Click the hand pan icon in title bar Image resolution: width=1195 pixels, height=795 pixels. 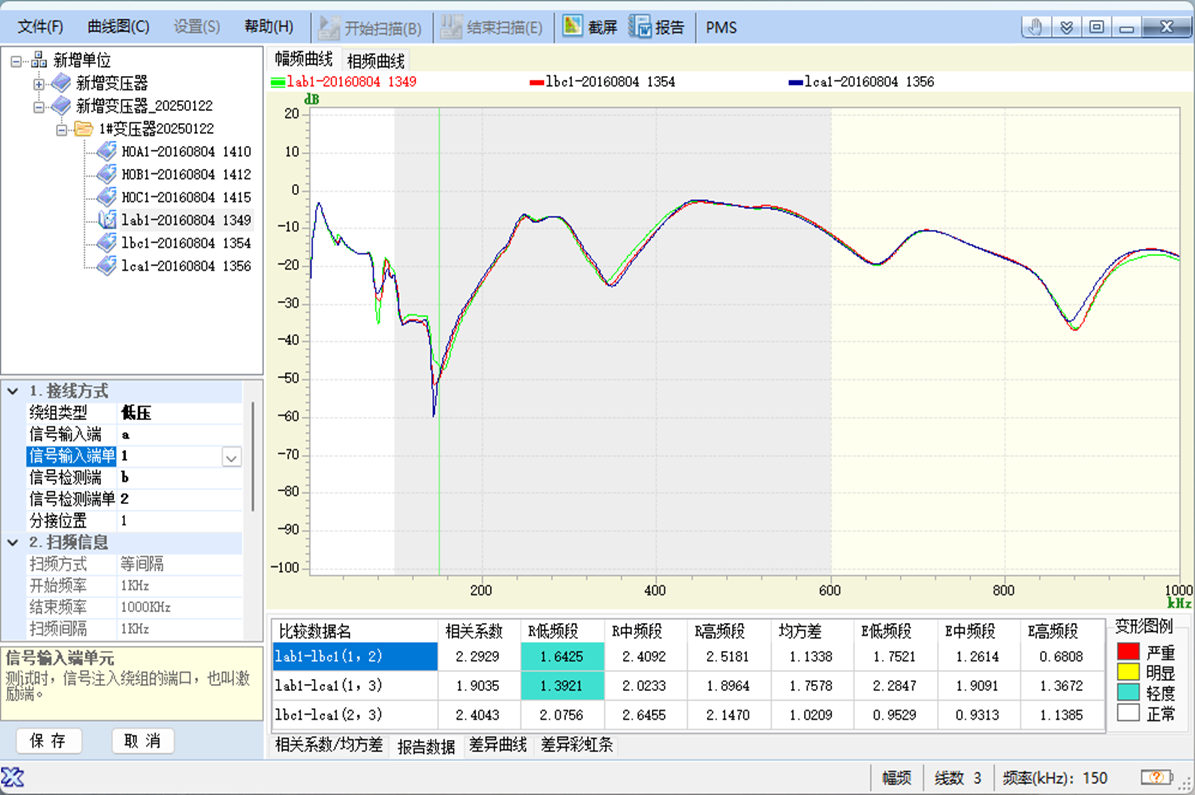click(1037, 27)
